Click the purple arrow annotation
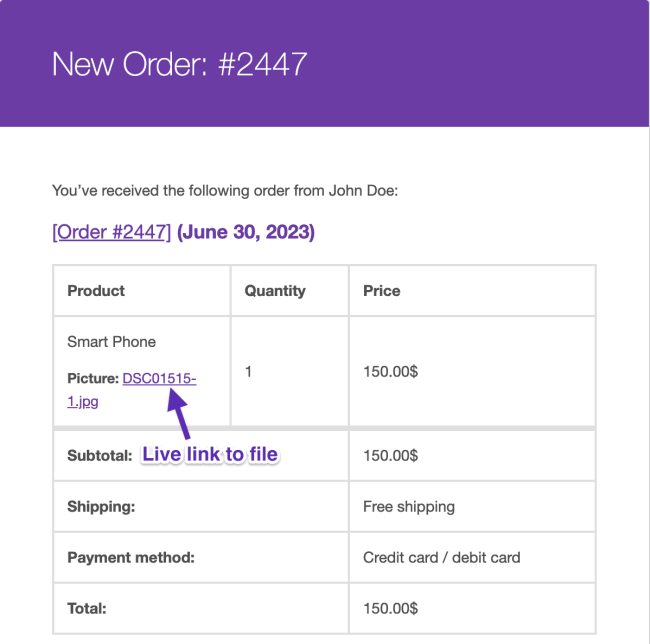This screenshot has width=650, height=644. click(179, 413)
